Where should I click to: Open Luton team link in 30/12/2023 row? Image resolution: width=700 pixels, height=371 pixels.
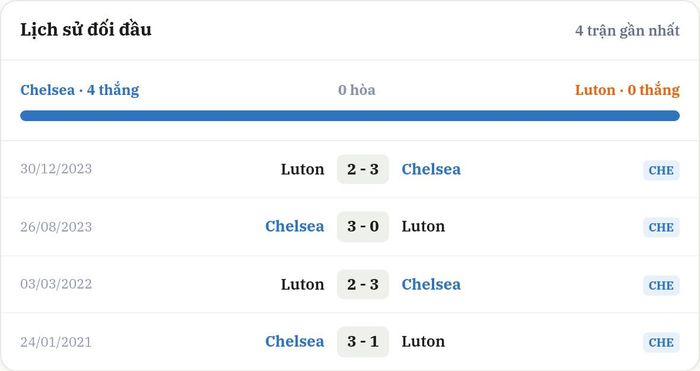(302, 169)
